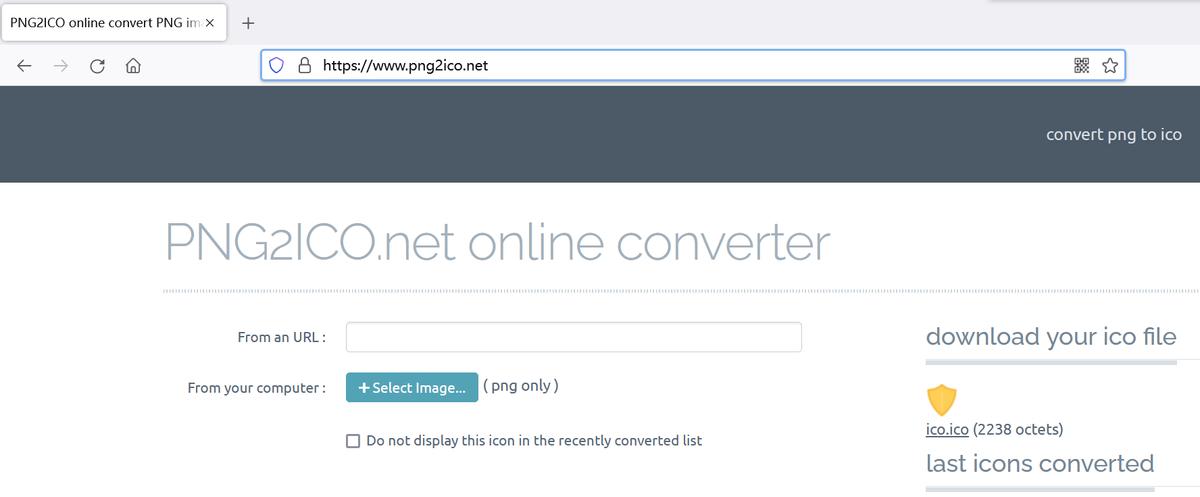Click the "( png only )" note
Viewport: 1200px width, 497px height.
(x=521, y=386)
